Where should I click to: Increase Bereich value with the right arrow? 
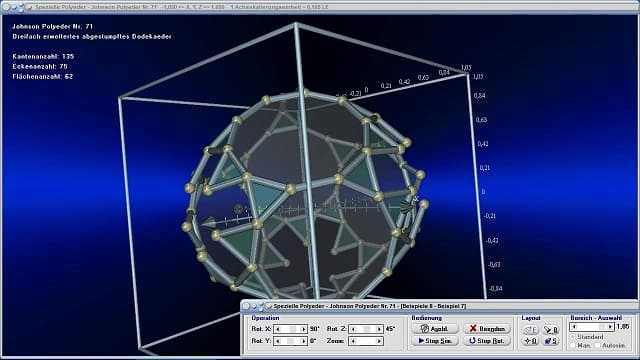tap(610, 327)
